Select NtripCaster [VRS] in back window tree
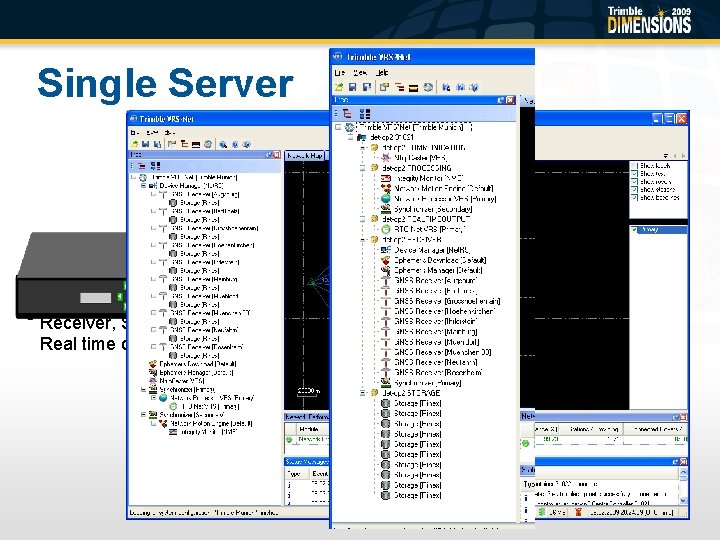720x540 pixels. [x=182, y=381]
